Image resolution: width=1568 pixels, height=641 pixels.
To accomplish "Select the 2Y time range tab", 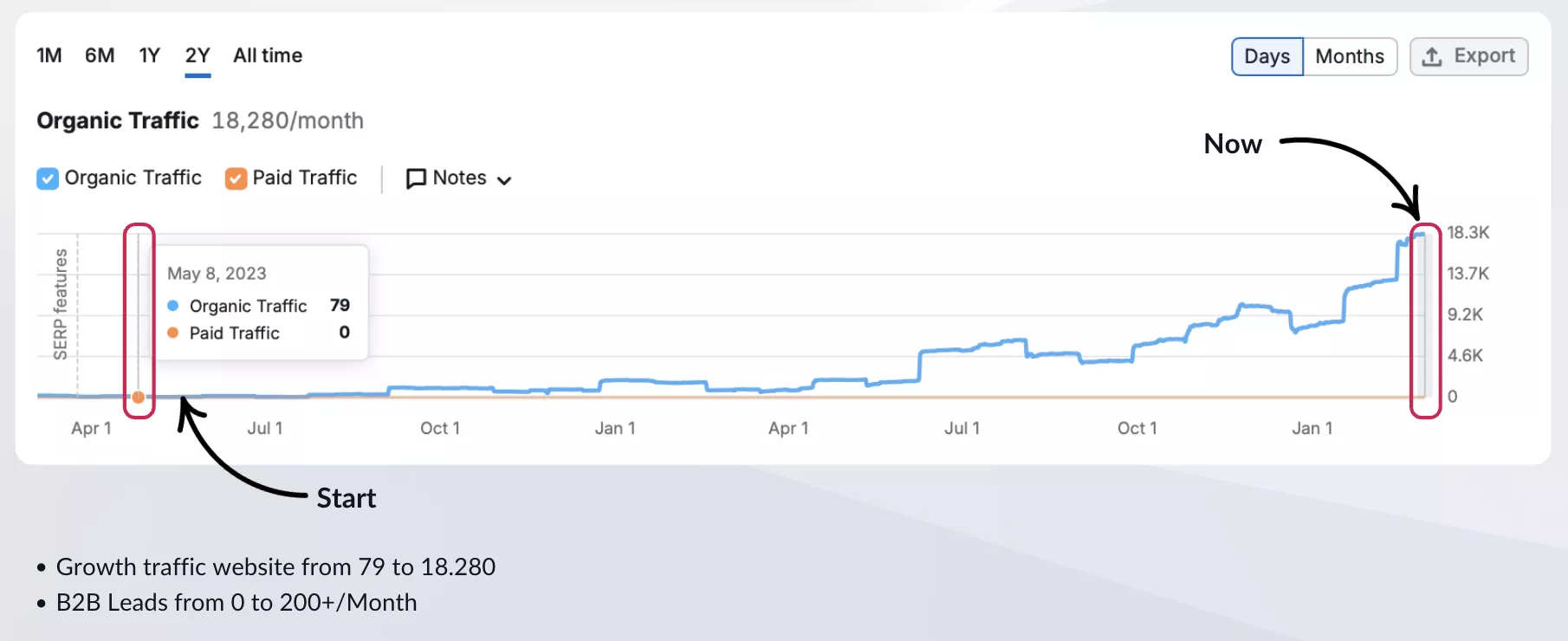I will pos(198,56).
